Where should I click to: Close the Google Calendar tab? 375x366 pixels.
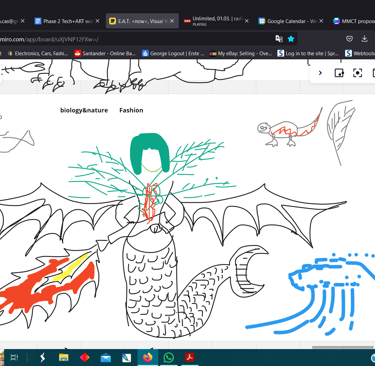tap(321, 21)
